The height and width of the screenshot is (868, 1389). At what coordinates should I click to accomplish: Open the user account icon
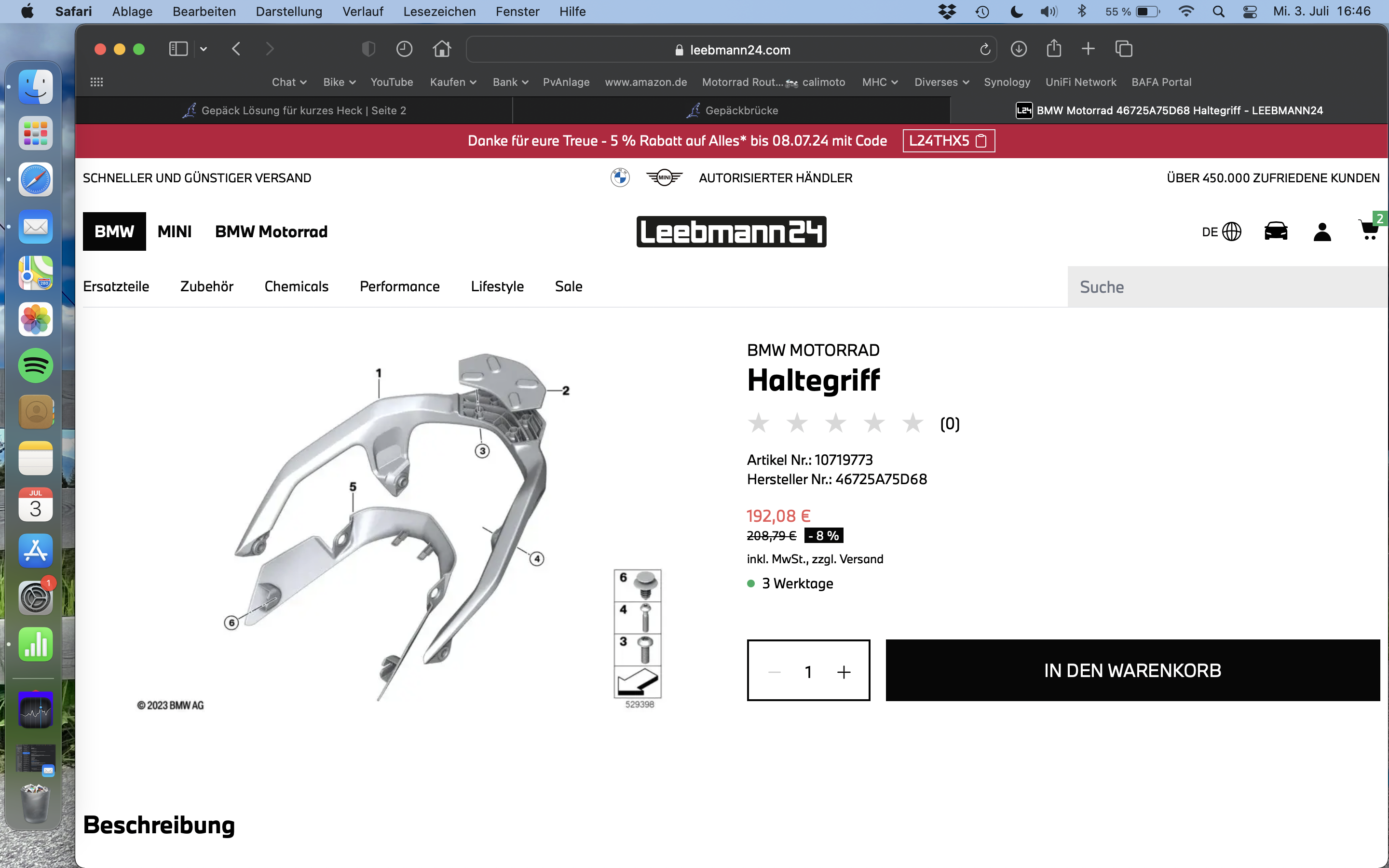coord(1322,232)
